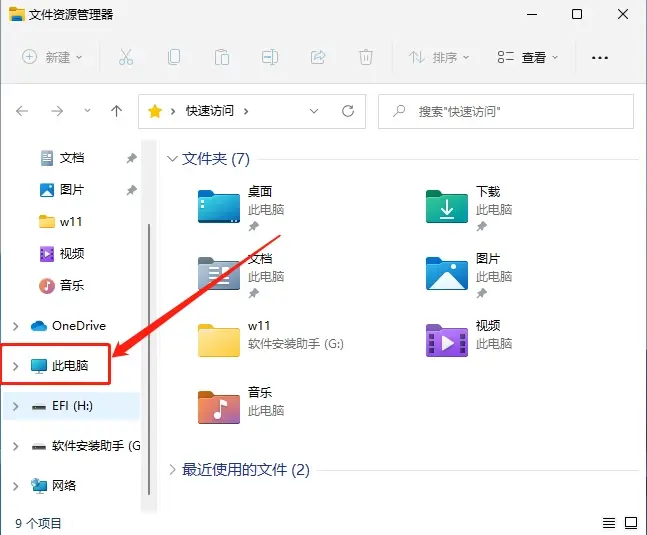Screen dimensions: 647x535
Task: Close the 文件资源管理器 window
Action: pyautogui.click(x=623, y=14)
